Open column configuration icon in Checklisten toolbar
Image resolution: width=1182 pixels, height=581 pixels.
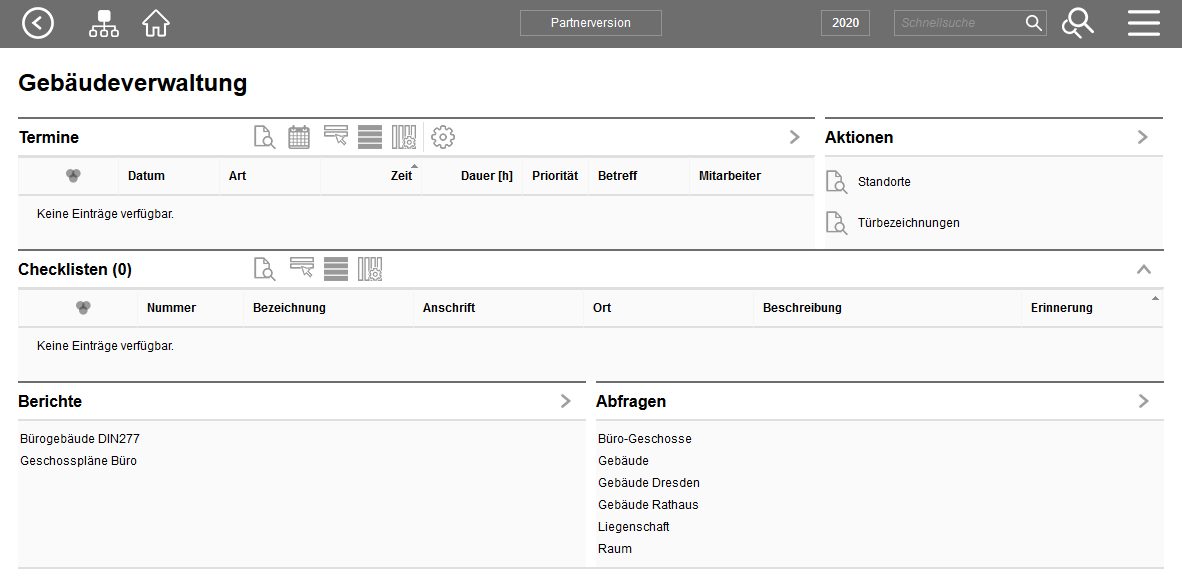[x=370, y=268]
